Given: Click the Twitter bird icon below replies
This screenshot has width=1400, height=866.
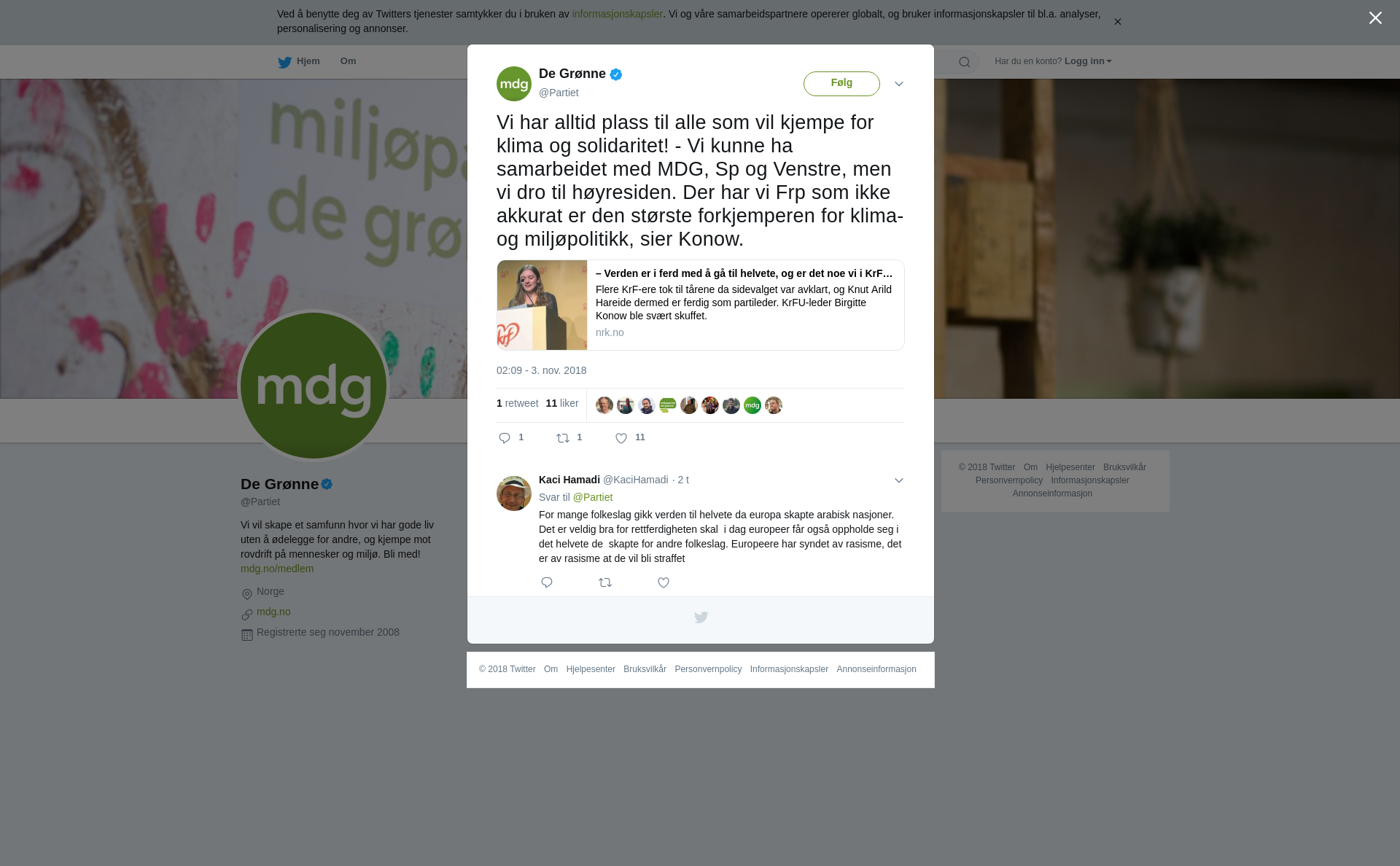Looking at the screenshot, I should coord(701,617).
